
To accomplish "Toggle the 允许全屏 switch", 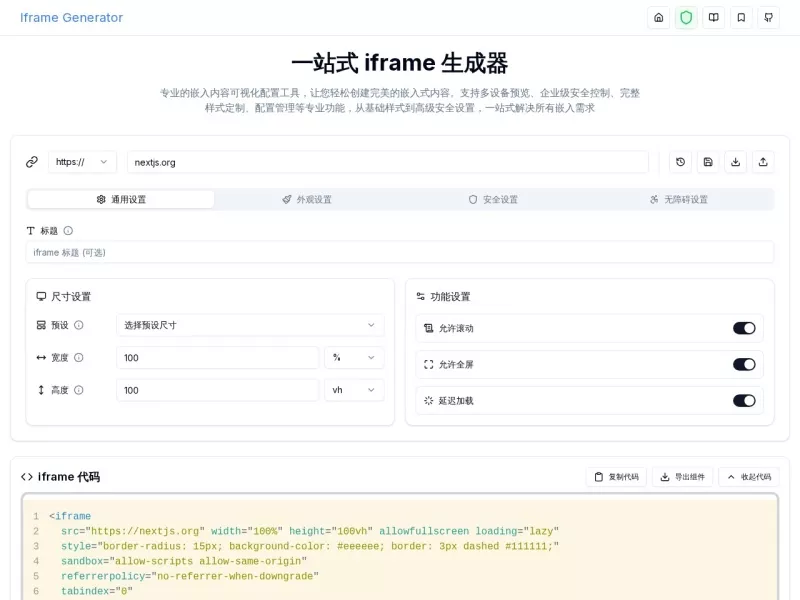I will pyautogui.click(x=744, y=364).
